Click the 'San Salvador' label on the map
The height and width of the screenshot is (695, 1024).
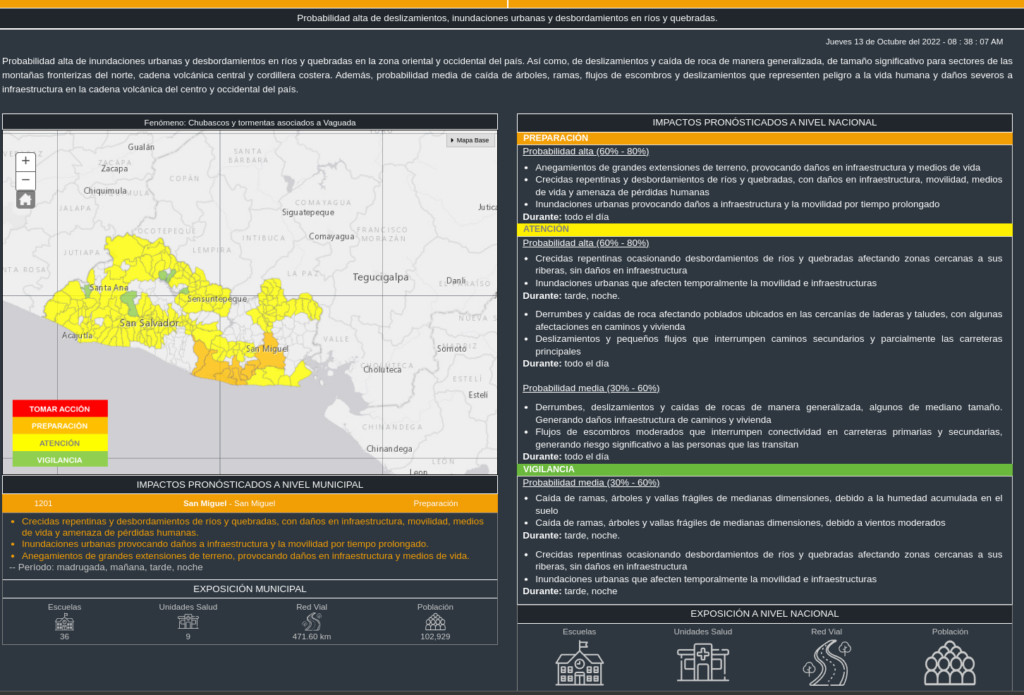tap(149, 323)
